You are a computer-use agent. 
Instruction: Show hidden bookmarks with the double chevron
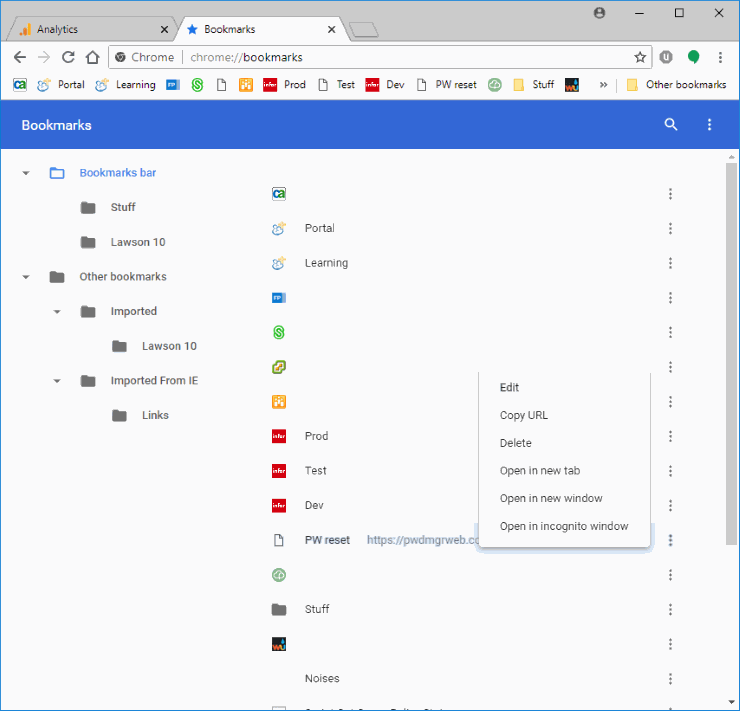(603, 85)
